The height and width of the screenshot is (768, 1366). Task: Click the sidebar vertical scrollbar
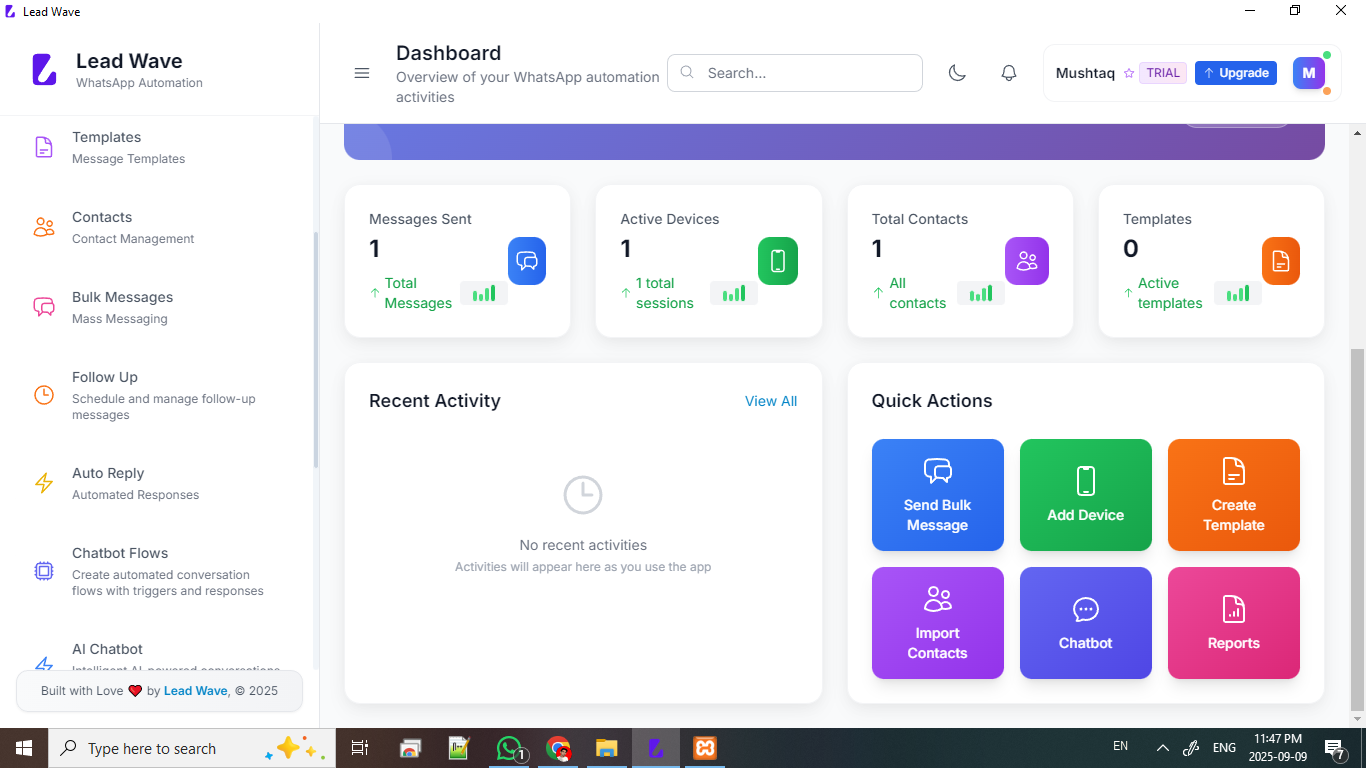click(x=316, y=350)
